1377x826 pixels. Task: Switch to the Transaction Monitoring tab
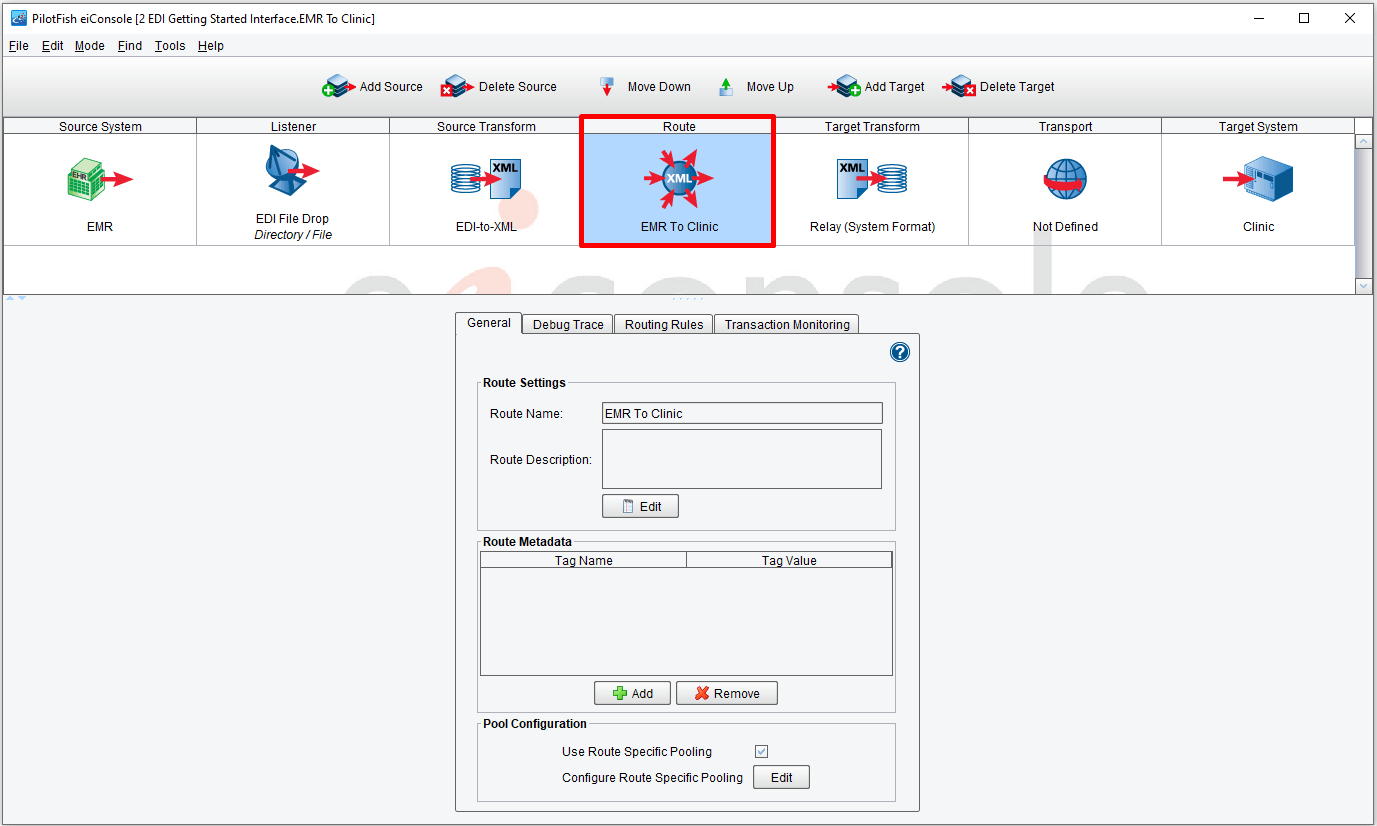[x=787, y=324]
